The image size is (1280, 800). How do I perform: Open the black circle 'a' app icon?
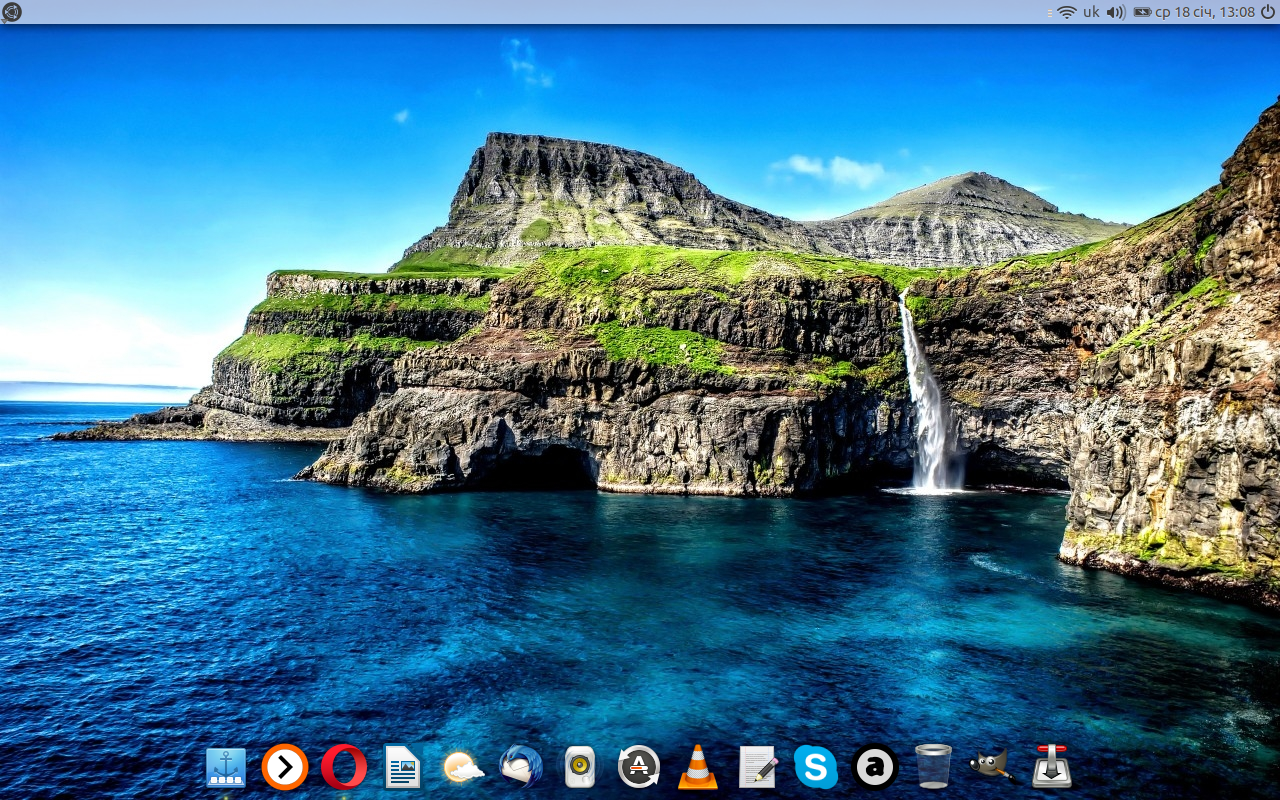point(875,767)
